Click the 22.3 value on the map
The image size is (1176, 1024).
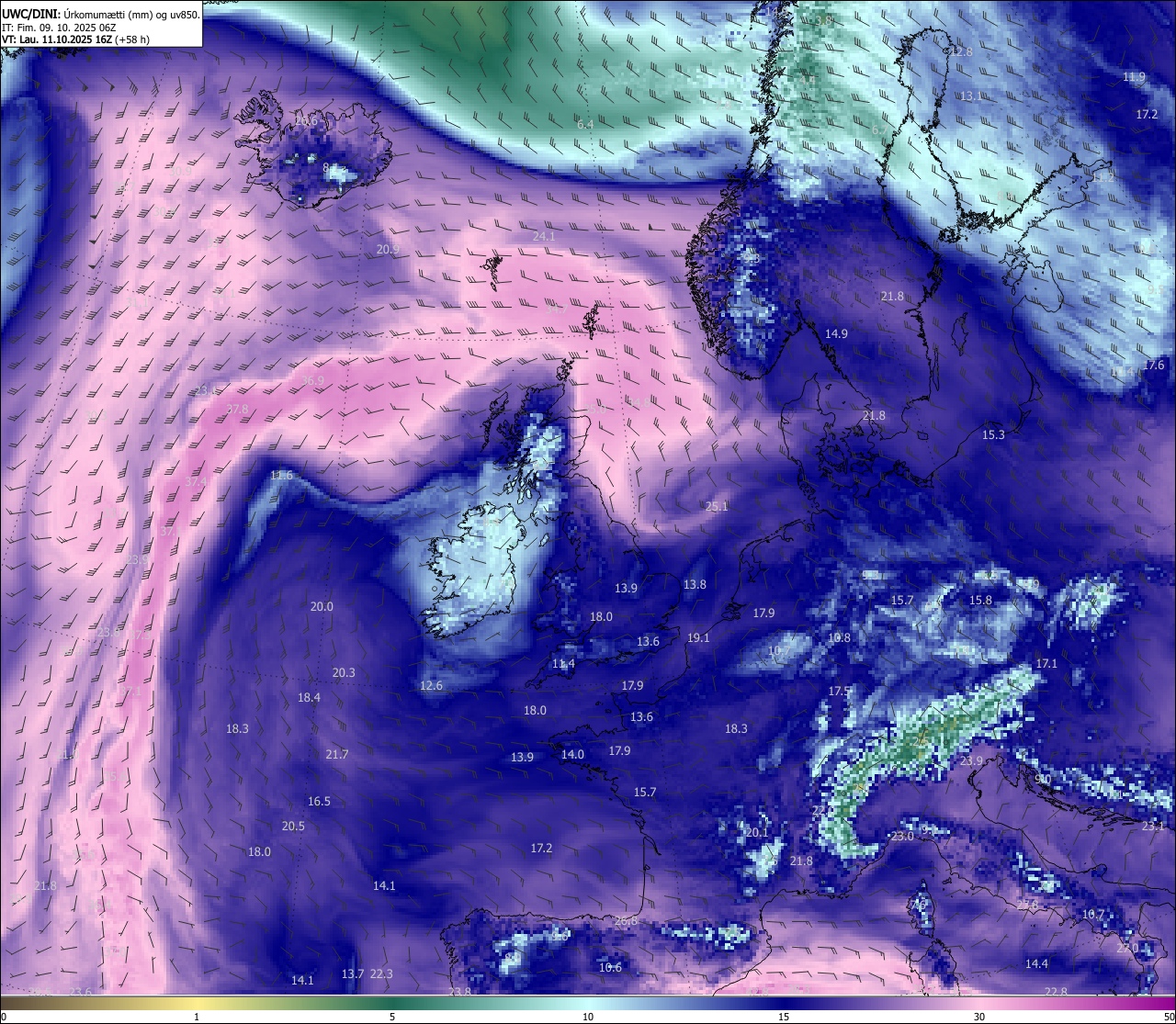[x=381, y=973]
